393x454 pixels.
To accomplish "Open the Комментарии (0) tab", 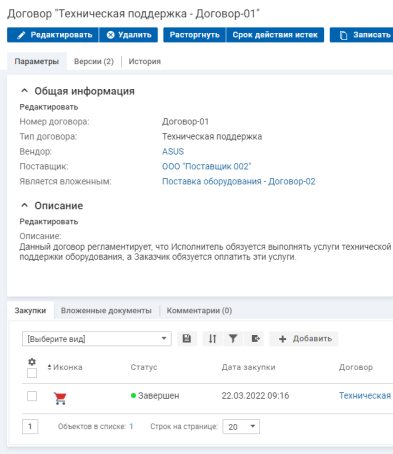I will [x=199, y=310].
